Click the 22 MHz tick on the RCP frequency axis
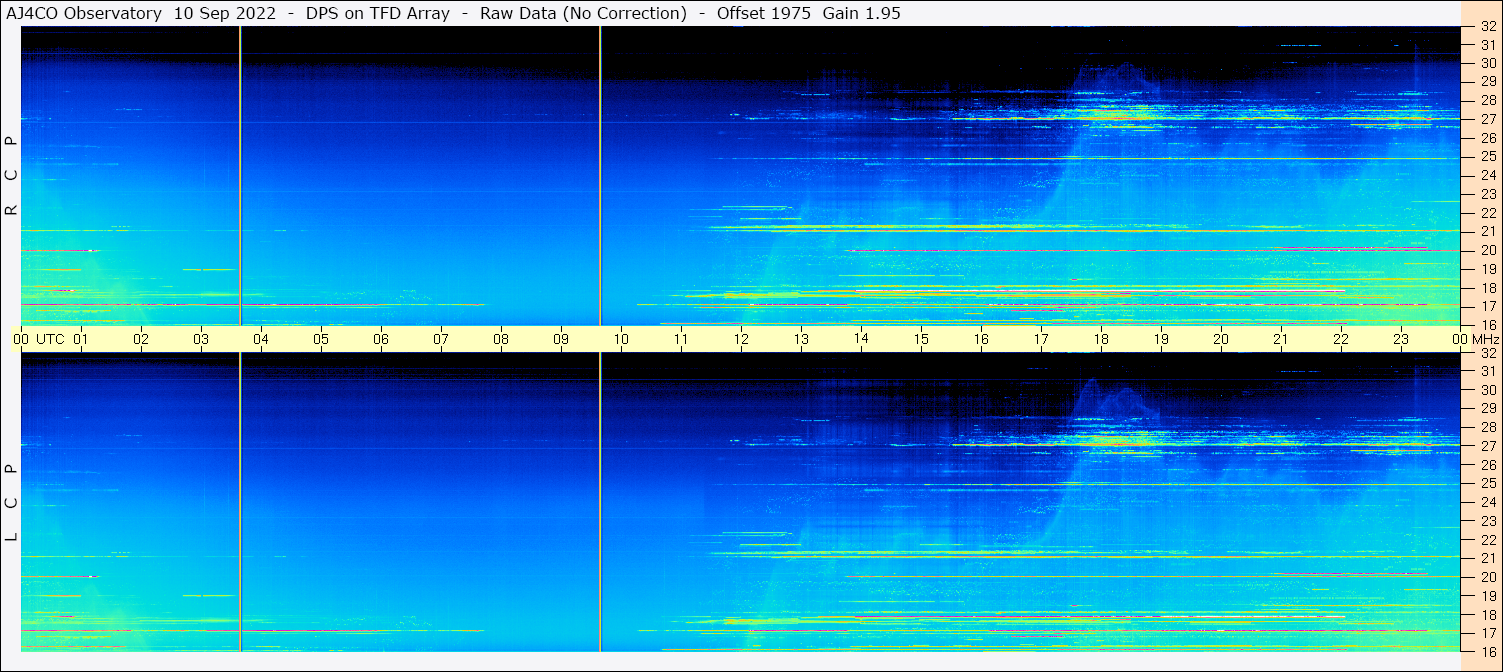This screenshot has width=1503, height=672. (x=1488, y=213)
